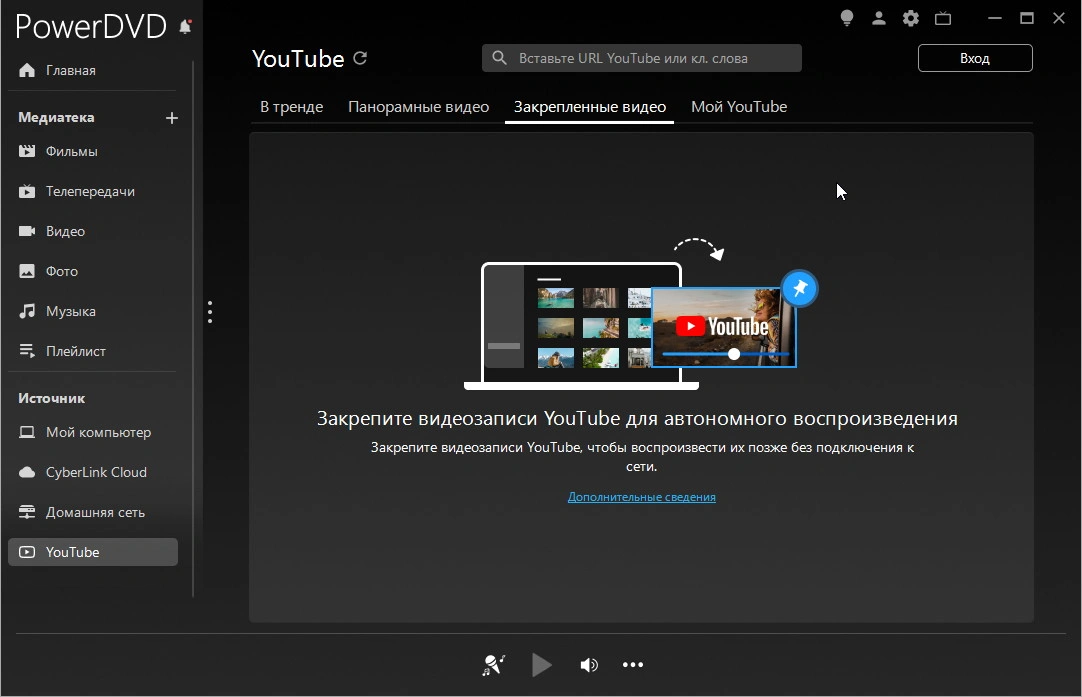Switch to the В тренде tab

291,107
